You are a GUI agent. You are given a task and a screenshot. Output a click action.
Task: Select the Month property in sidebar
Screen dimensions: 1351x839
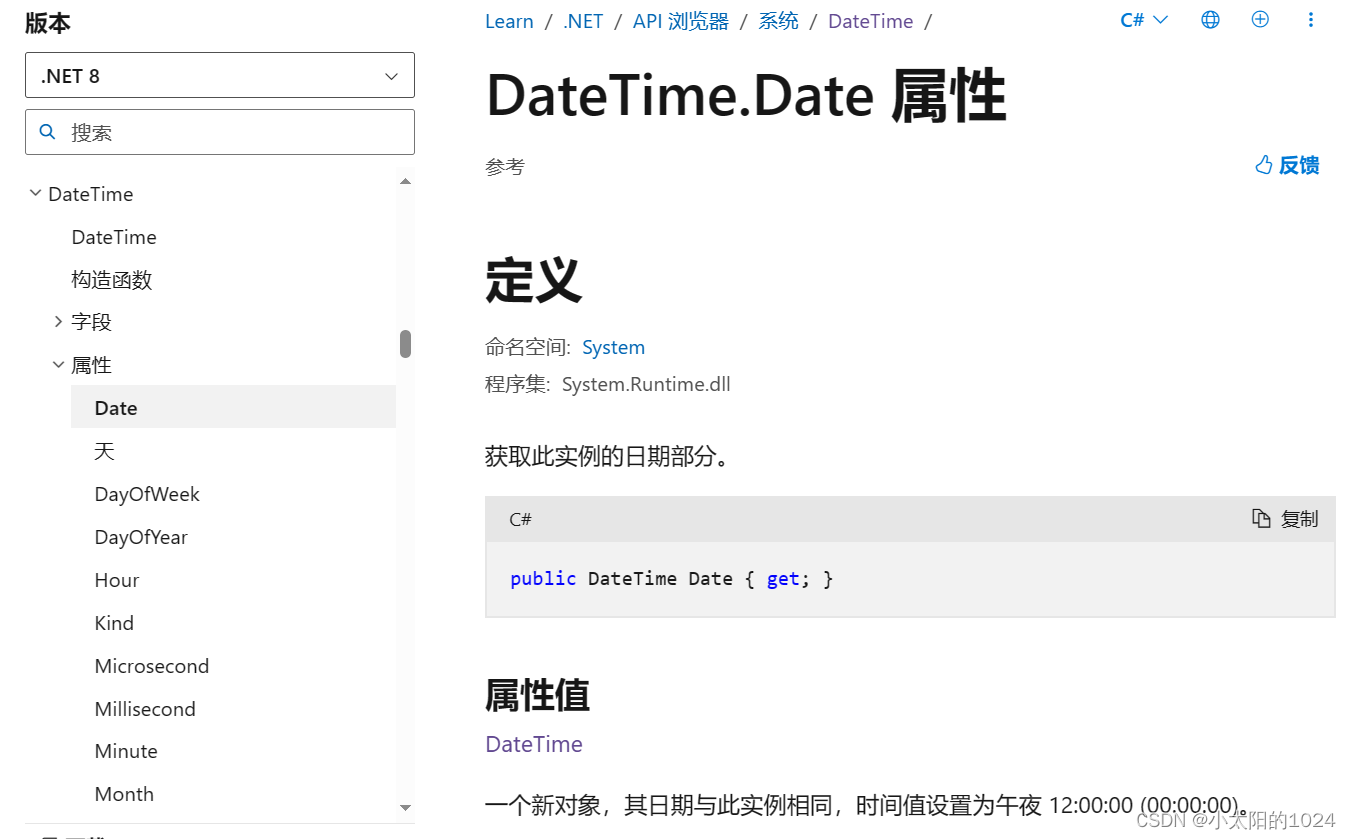point(124,793)
